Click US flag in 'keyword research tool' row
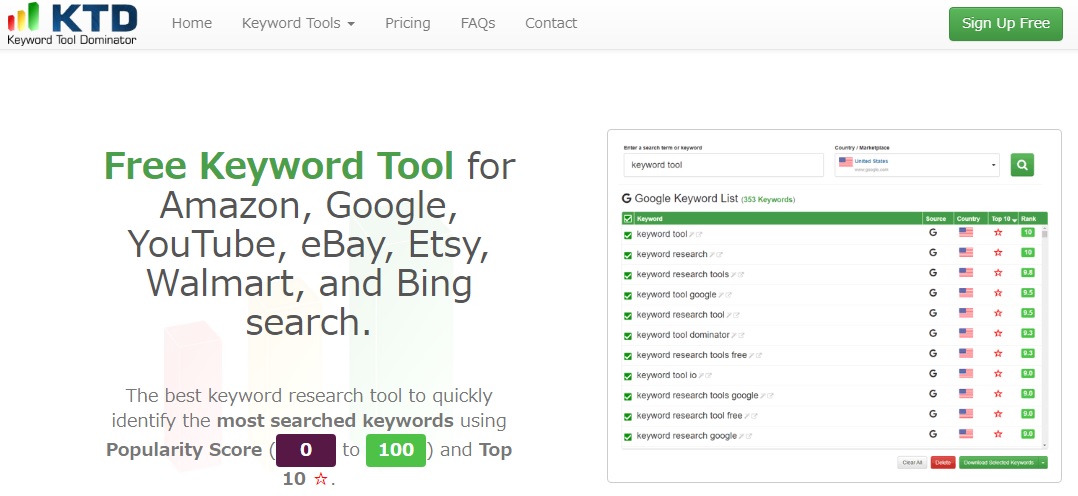The height and width of the screenshot is (496, 1078). (966, 313)
